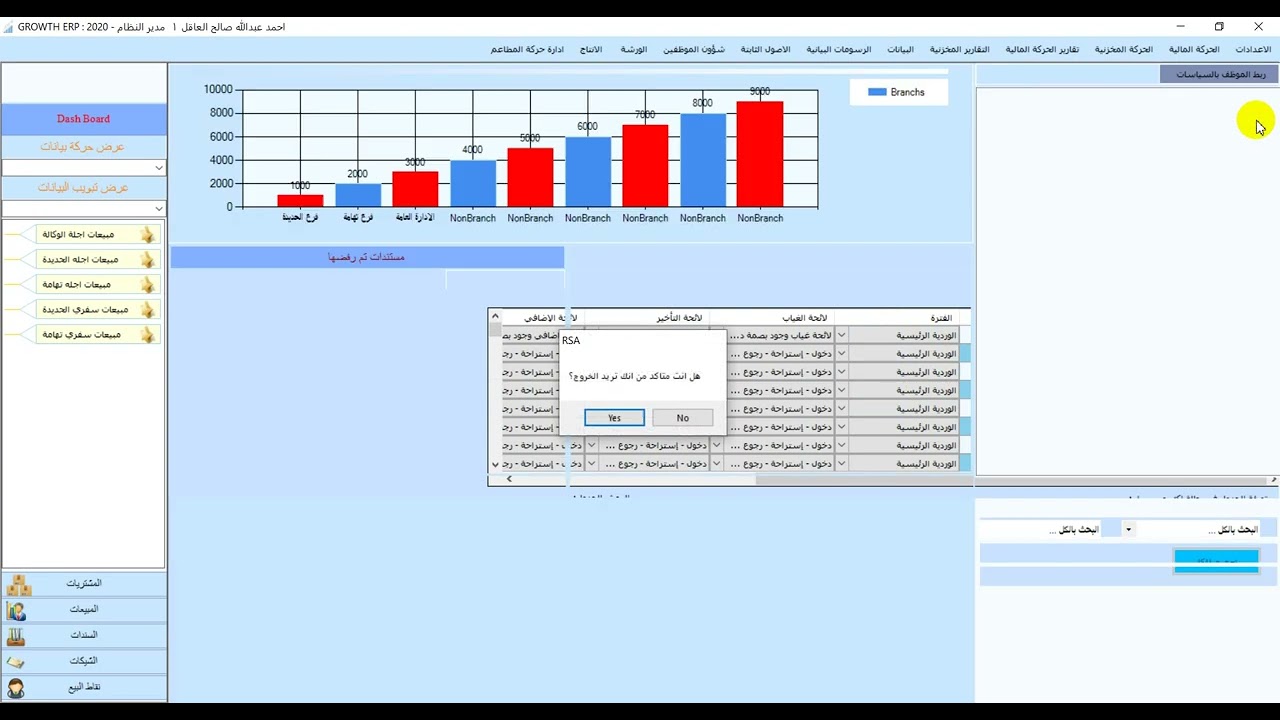Image resolution: width=1280 pixels, height=720 pixels.
Task: Open the نقاط البيع section
Action: (x=84, y=687)
